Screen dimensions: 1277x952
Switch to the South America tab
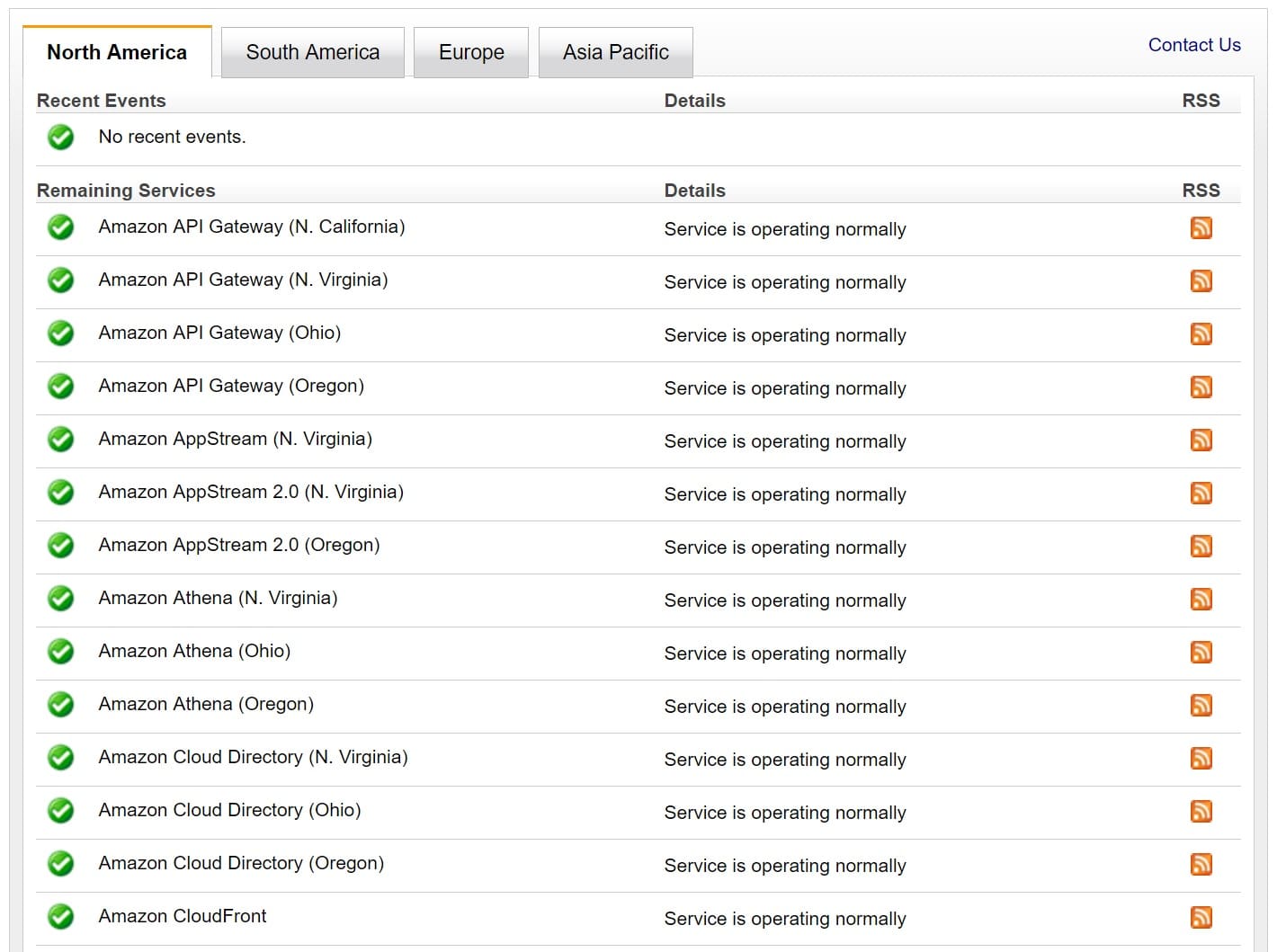(312, 52)
